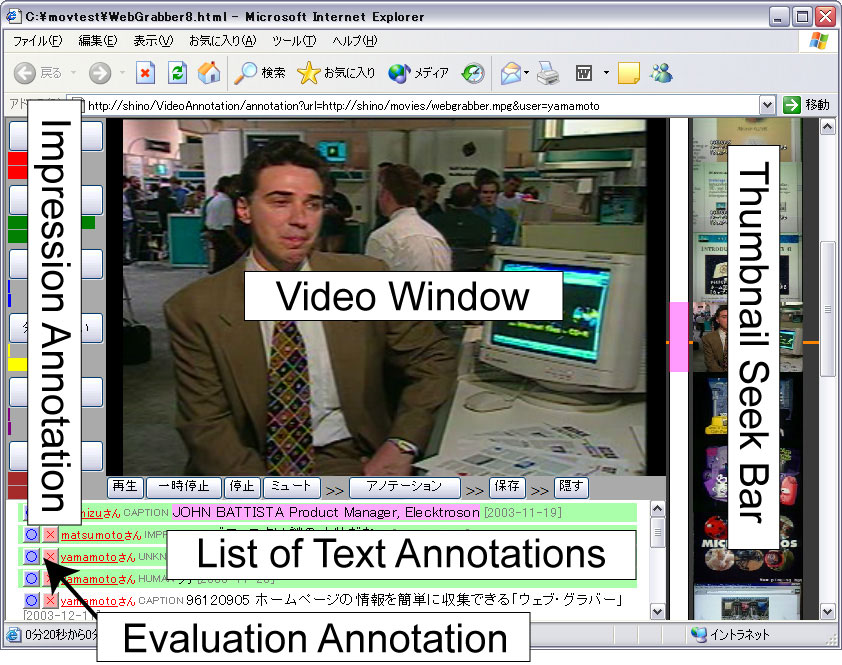Click the Stop loading toolbar icon
Screen dimensions: 842x665
click(x=146, y=73)
